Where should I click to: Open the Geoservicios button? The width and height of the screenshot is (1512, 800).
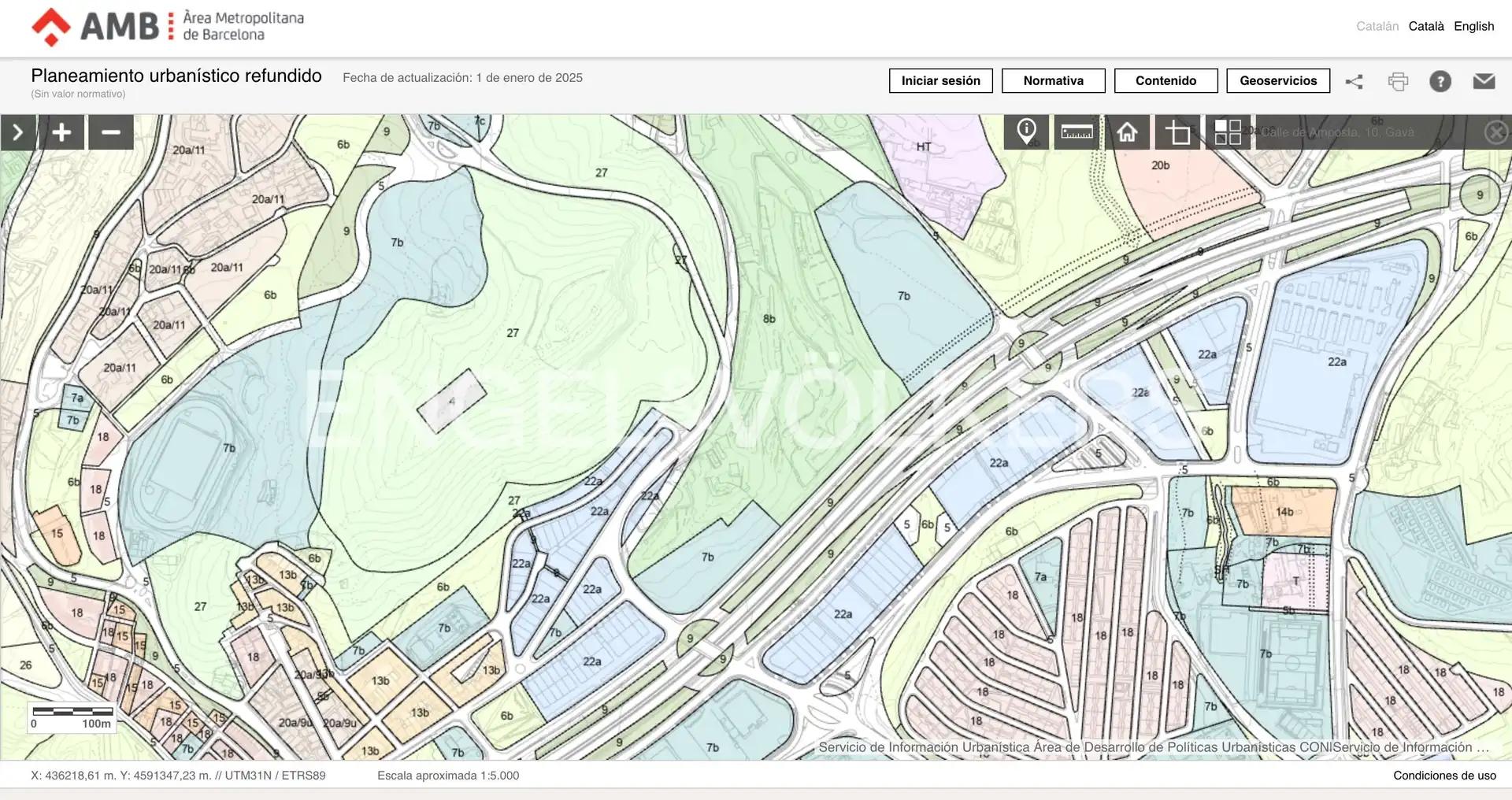(1279, 81)
